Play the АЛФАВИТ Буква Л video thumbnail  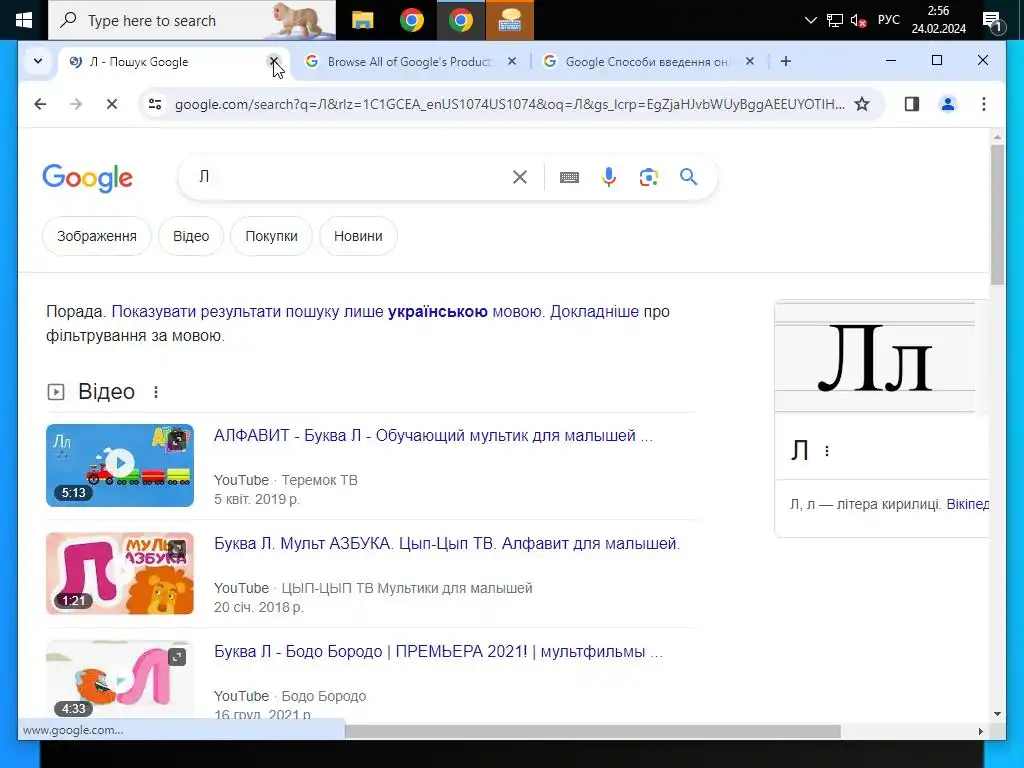(x=120, y=465)
